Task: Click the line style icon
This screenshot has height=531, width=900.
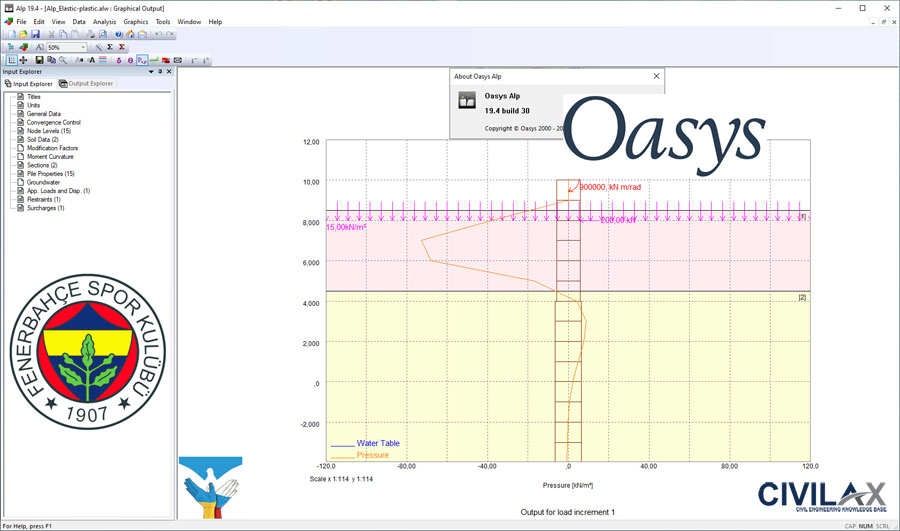Action: pyautogui.click(x=79, y=60)
